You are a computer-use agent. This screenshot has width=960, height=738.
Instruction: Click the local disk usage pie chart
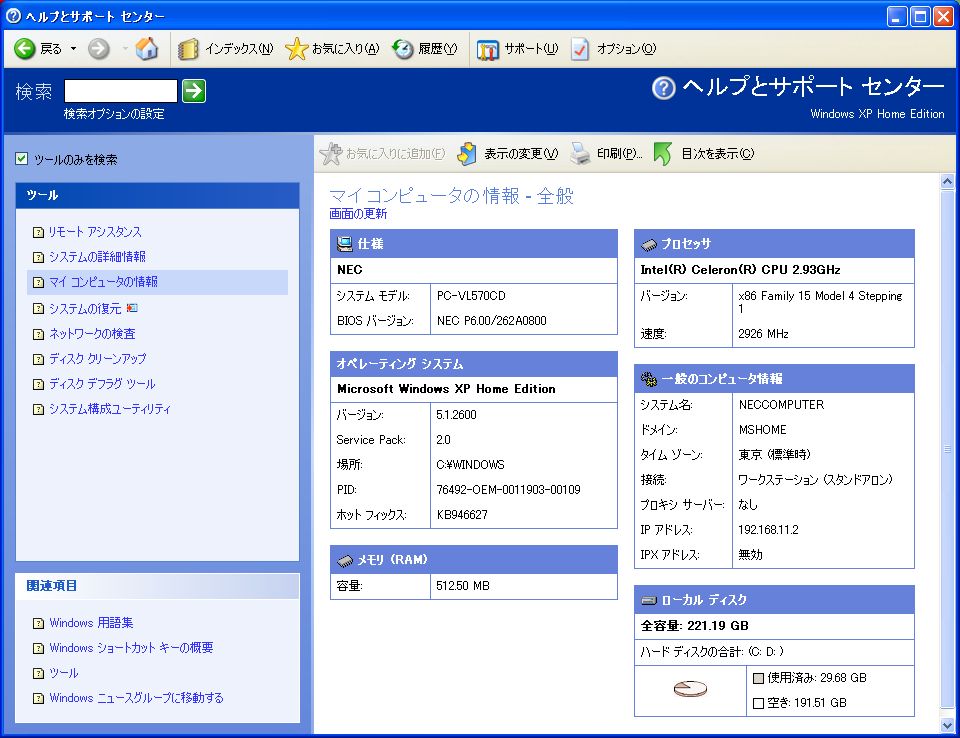click(x=689, y=690)
